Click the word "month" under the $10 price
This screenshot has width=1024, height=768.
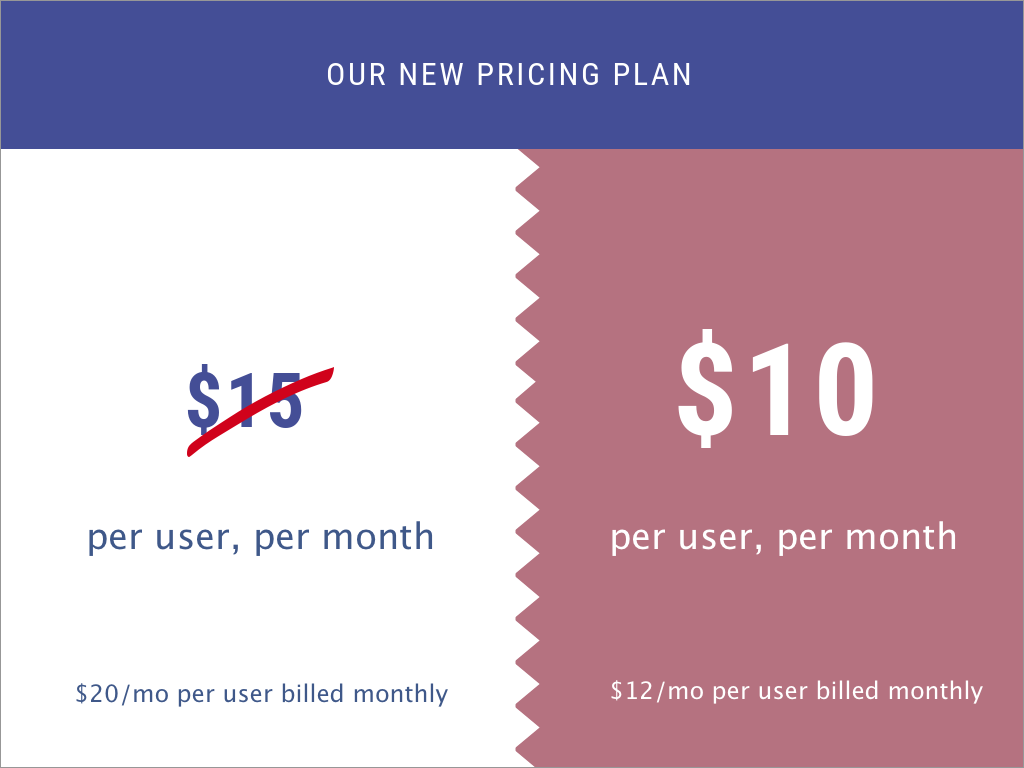(x=901, y=537)
